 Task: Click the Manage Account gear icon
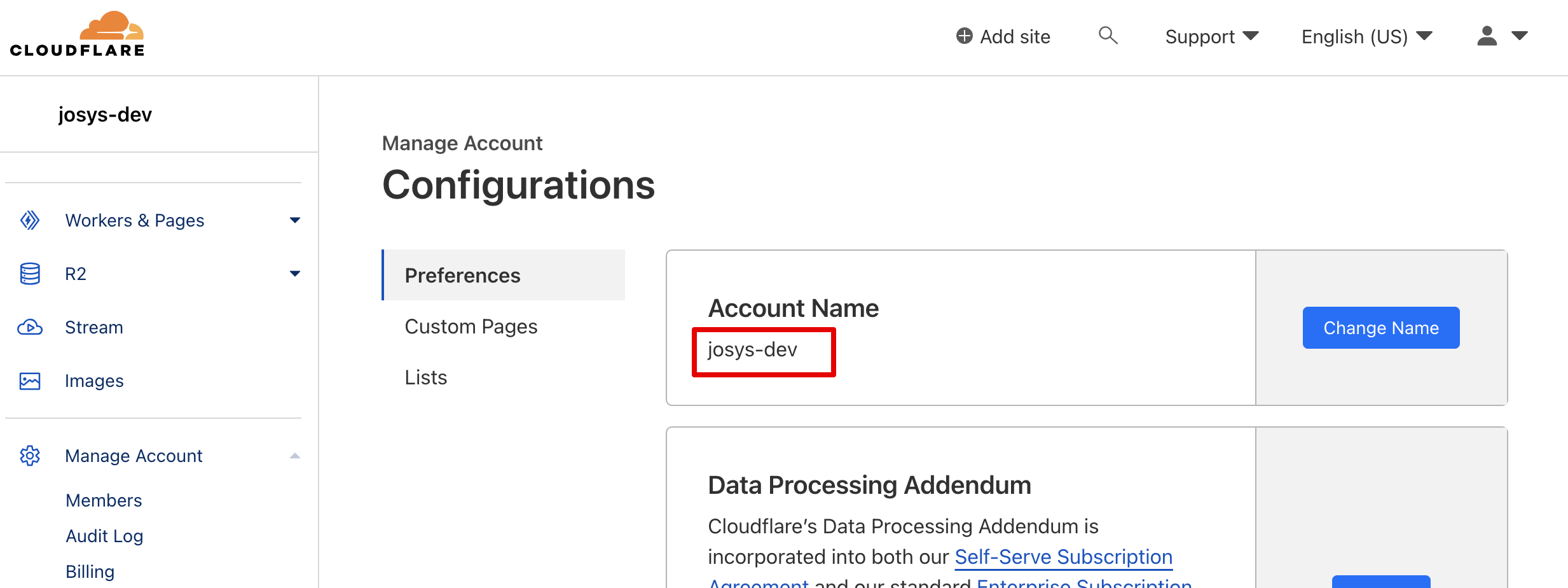pyautogui.click(x=30, y=456)
